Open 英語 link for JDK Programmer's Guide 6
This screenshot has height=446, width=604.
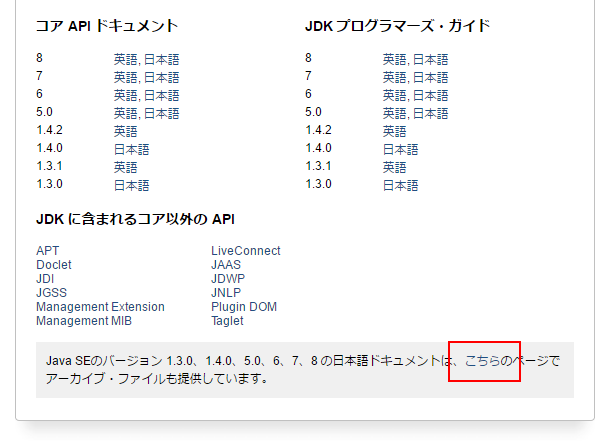[x=394, y=95]
